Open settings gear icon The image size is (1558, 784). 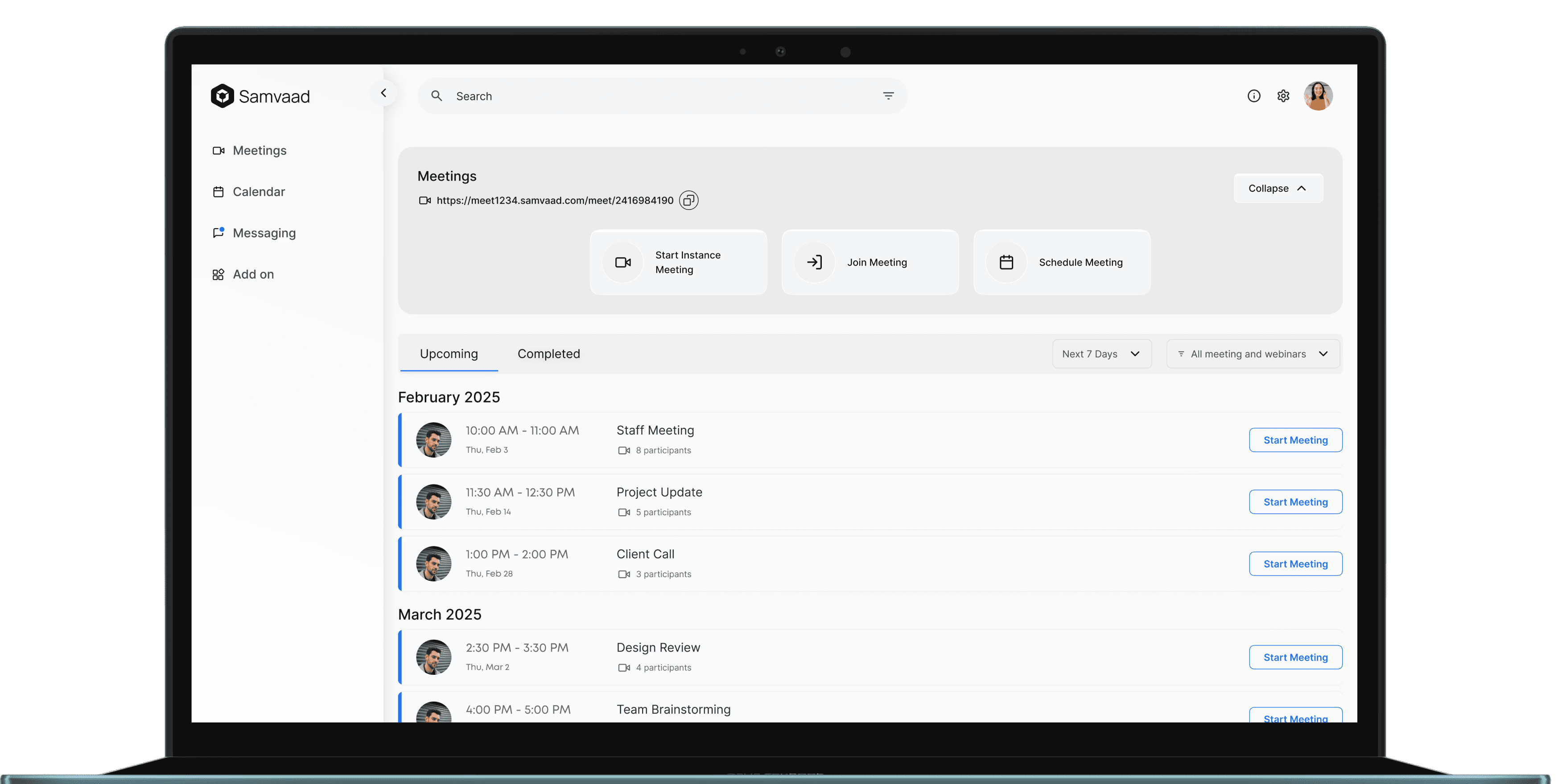coord(1283,96)
